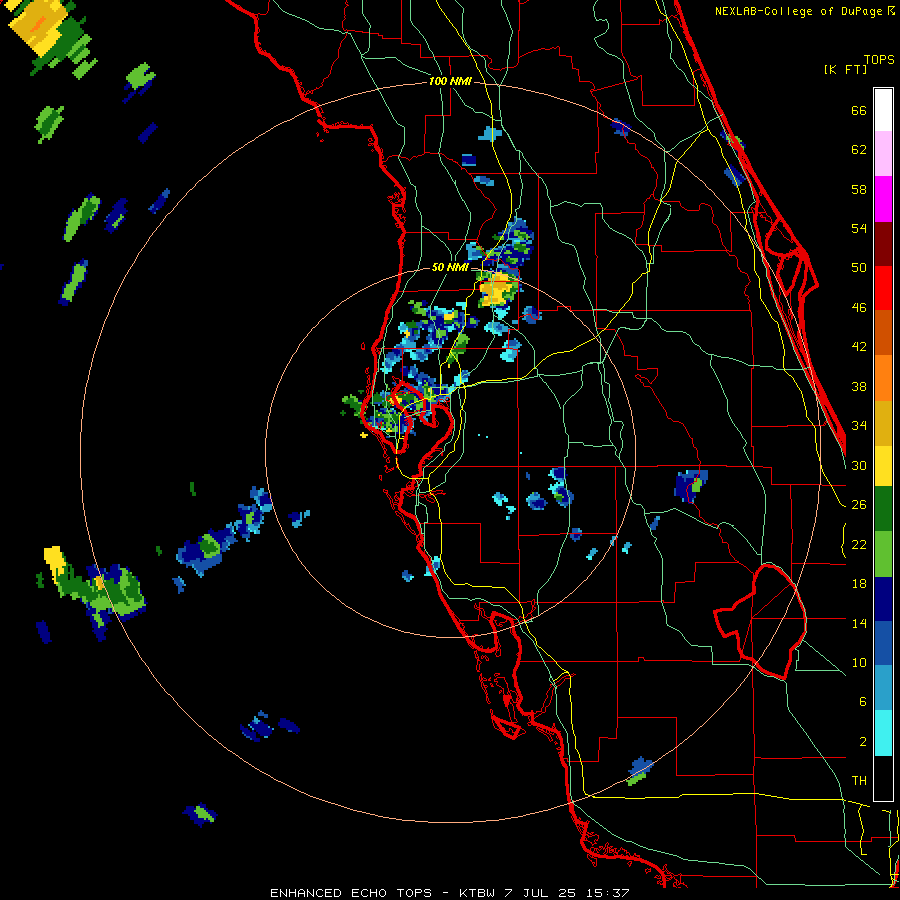Click legend value 26
The width and height of the screenshot is (900, 900).
[859, 505]
